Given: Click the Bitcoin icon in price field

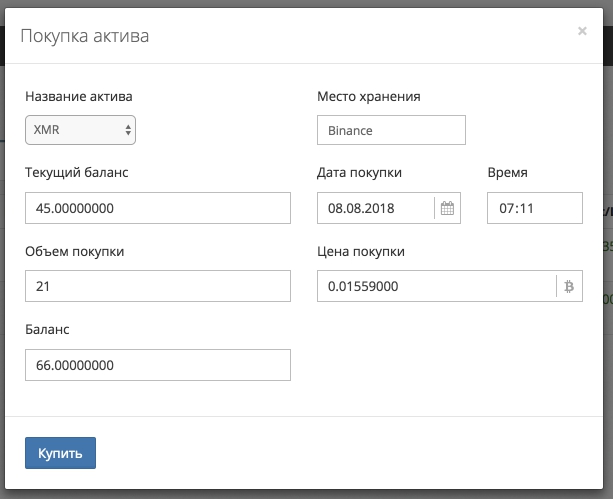Looking at the screenshot, I should [x=569, y=286].
